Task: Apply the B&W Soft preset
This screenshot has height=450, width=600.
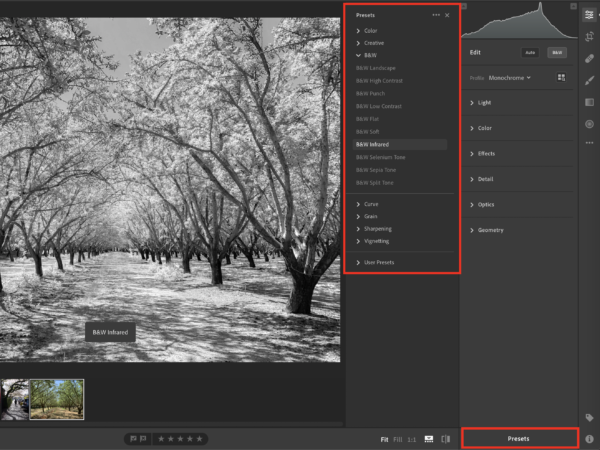Action: click(x=368, y=132)
